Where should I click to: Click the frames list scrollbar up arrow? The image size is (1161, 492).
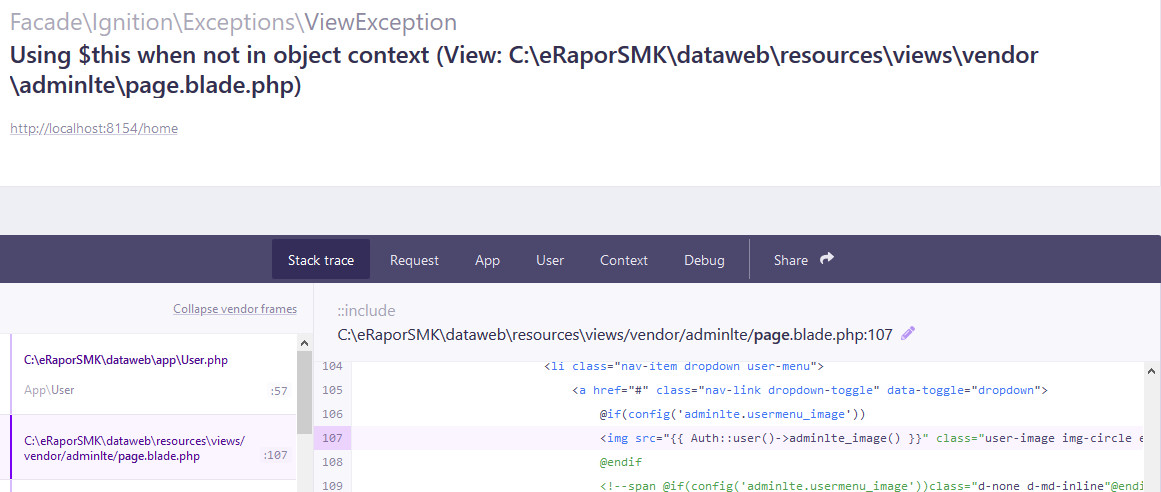pos(304,343)
